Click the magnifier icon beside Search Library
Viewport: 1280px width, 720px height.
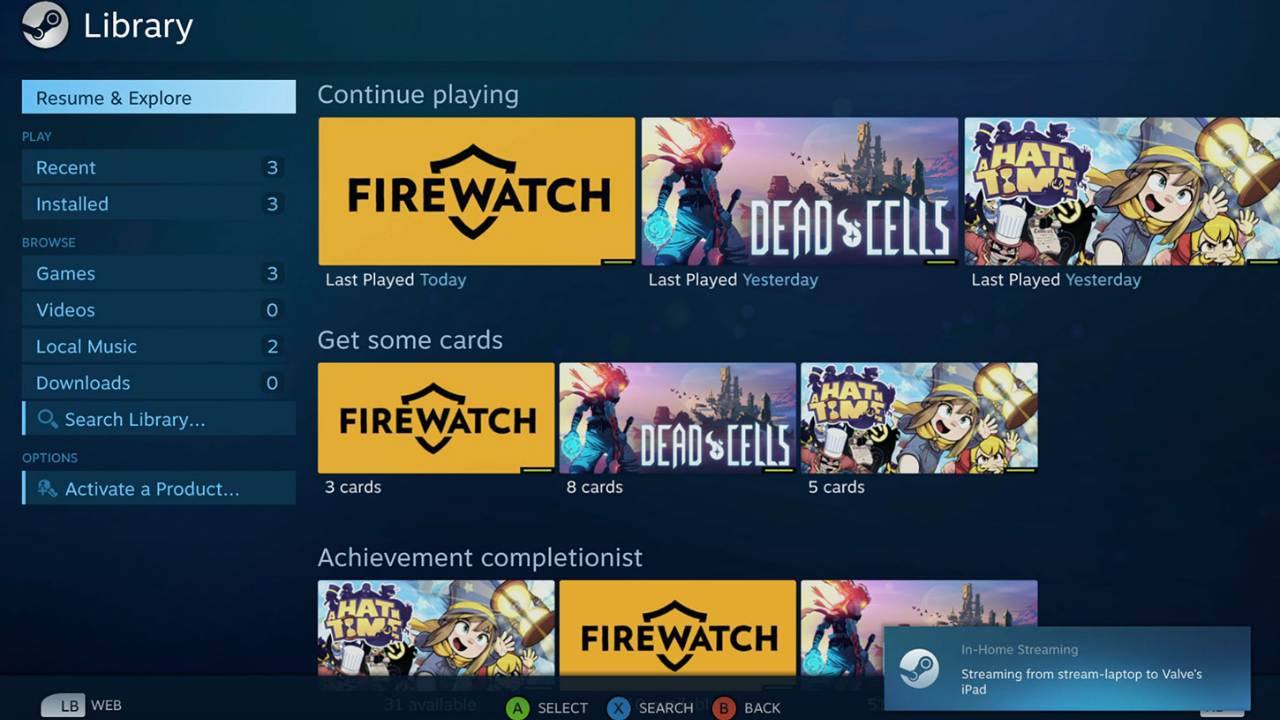point(47,419)
